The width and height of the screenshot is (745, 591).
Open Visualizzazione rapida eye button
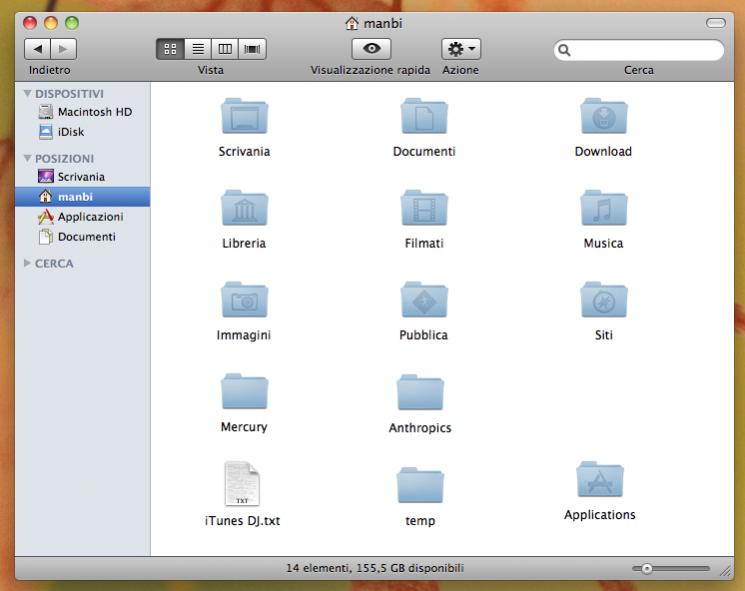(x=372, y=49)
